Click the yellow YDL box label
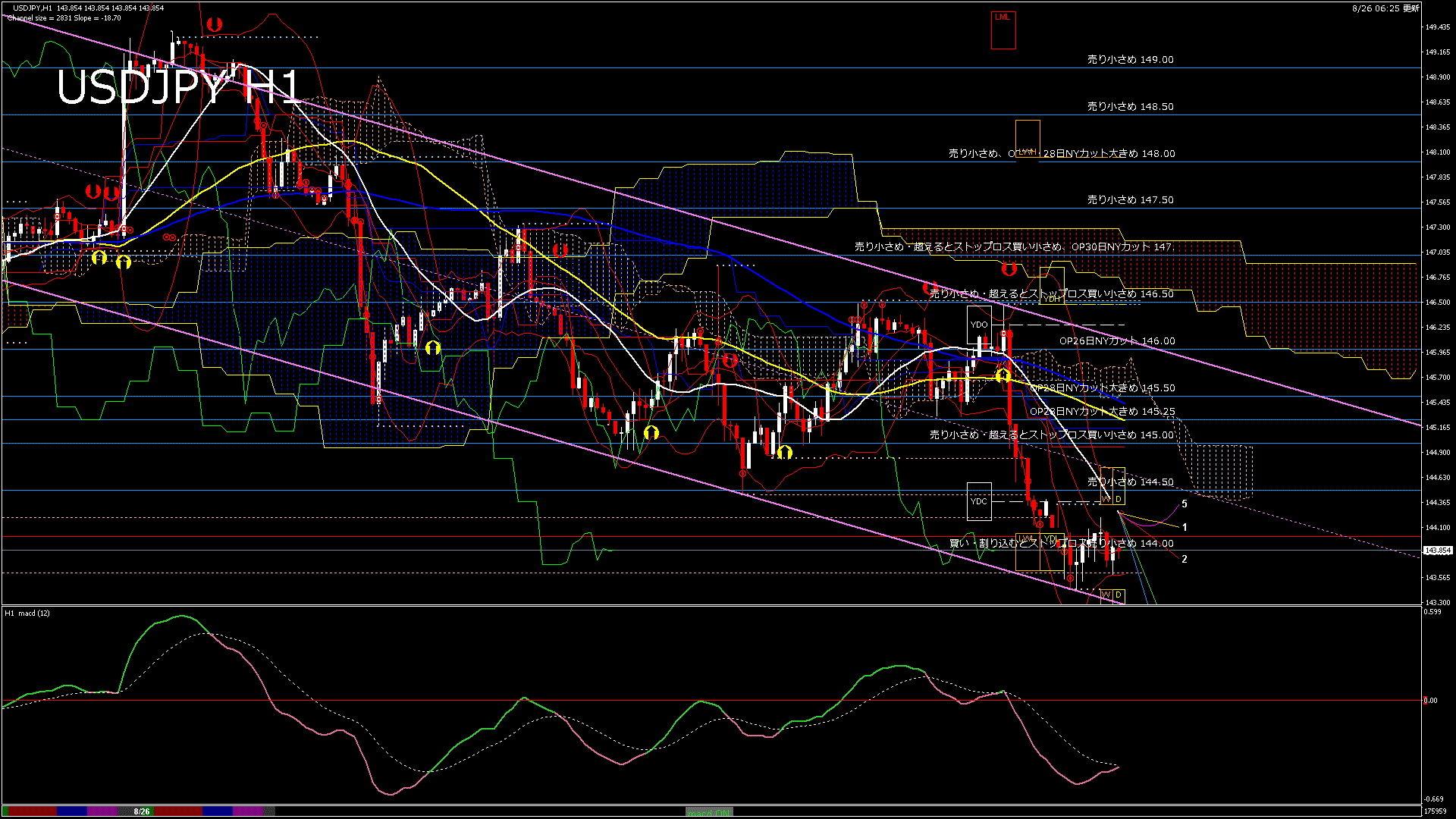1456x819 pixels. tap(1050, 539)
